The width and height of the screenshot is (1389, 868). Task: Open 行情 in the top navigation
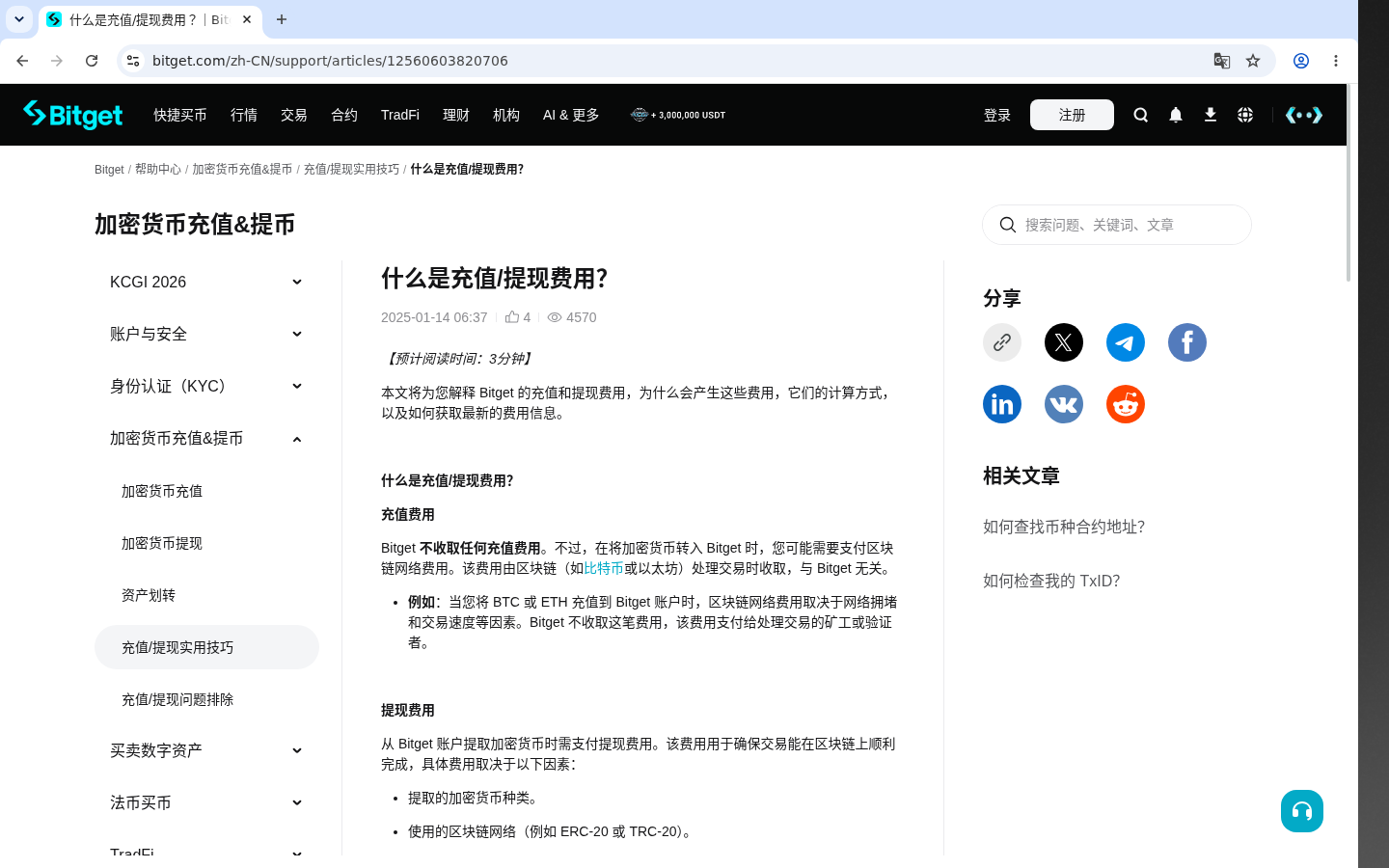[244, 115]
